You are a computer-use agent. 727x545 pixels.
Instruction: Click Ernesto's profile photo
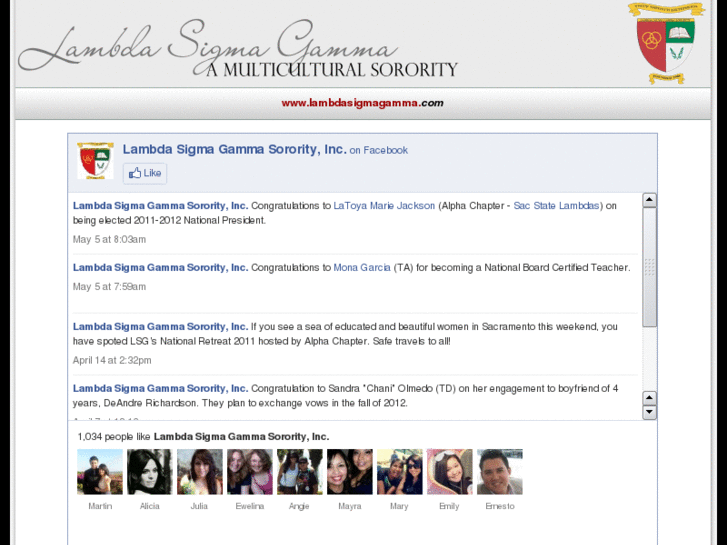pyautogui.click(x=500, y=472)
